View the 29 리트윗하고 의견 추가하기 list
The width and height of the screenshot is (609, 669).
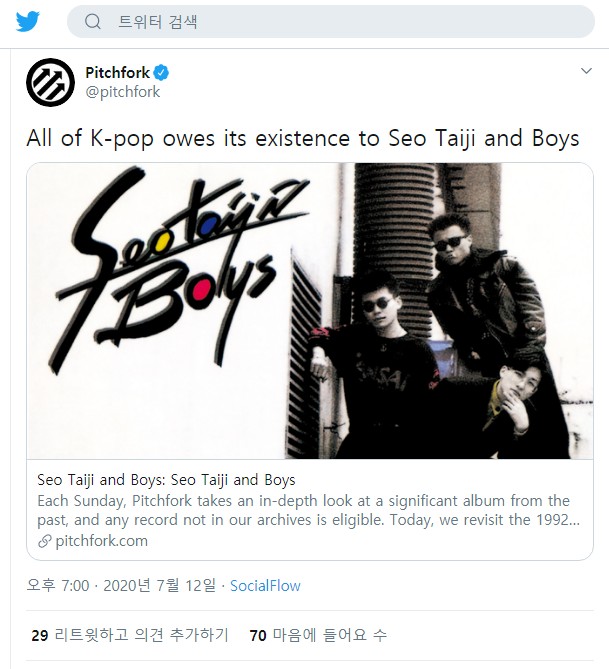pyautogui.click(x=130, y=635)
